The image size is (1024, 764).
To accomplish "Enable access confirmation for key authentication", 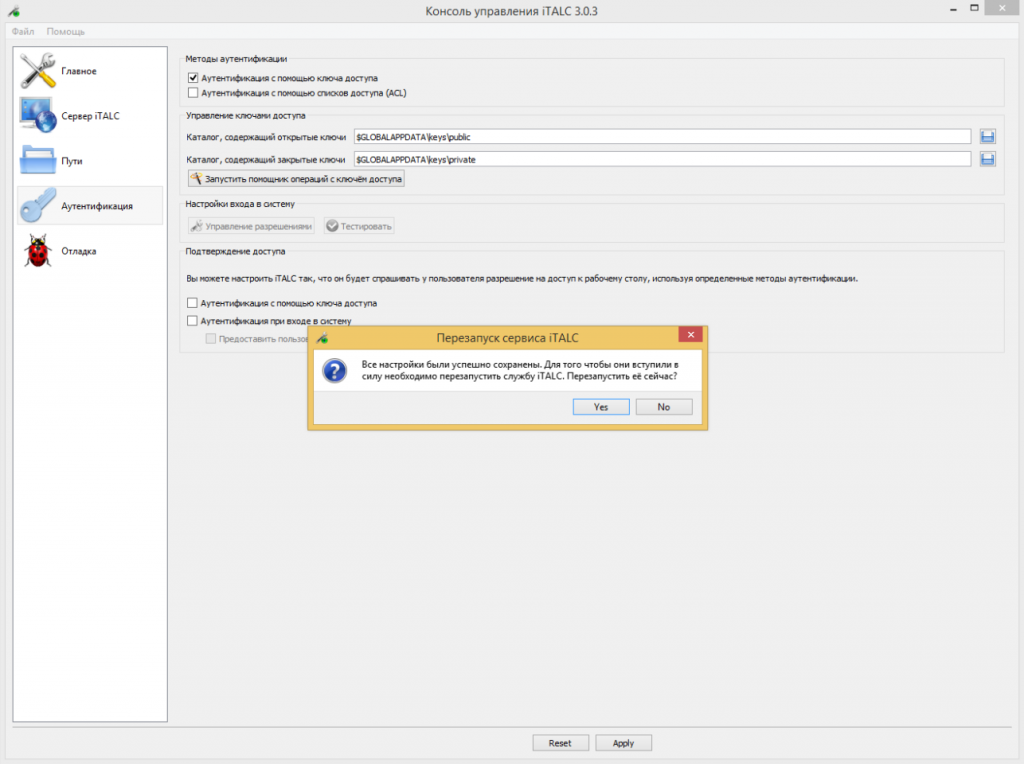I will click(192, 303).
